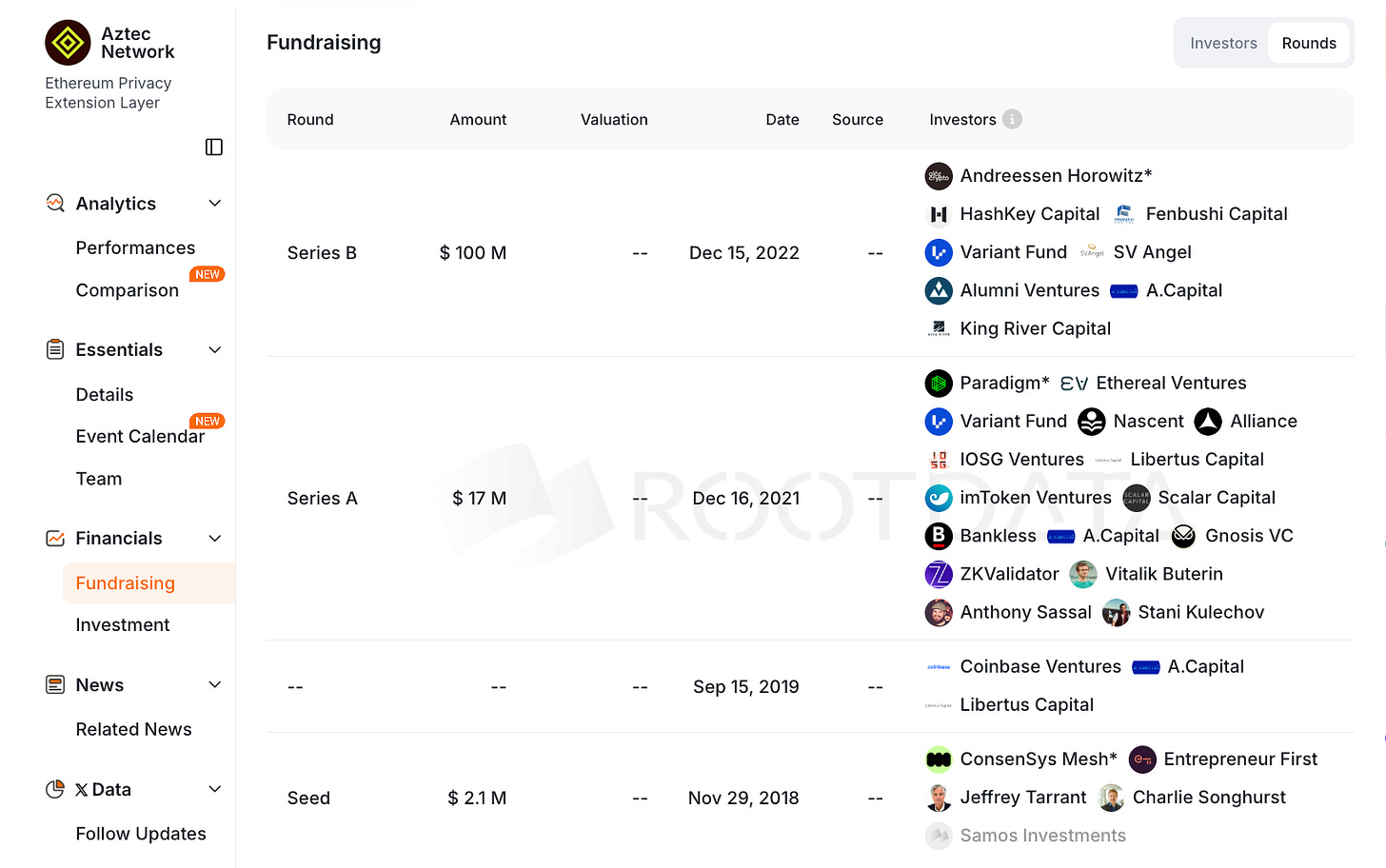Screen dimensions: 1386x868
Task: Open Libertus Capital link in Series A
Action: tap(1197, 460)
